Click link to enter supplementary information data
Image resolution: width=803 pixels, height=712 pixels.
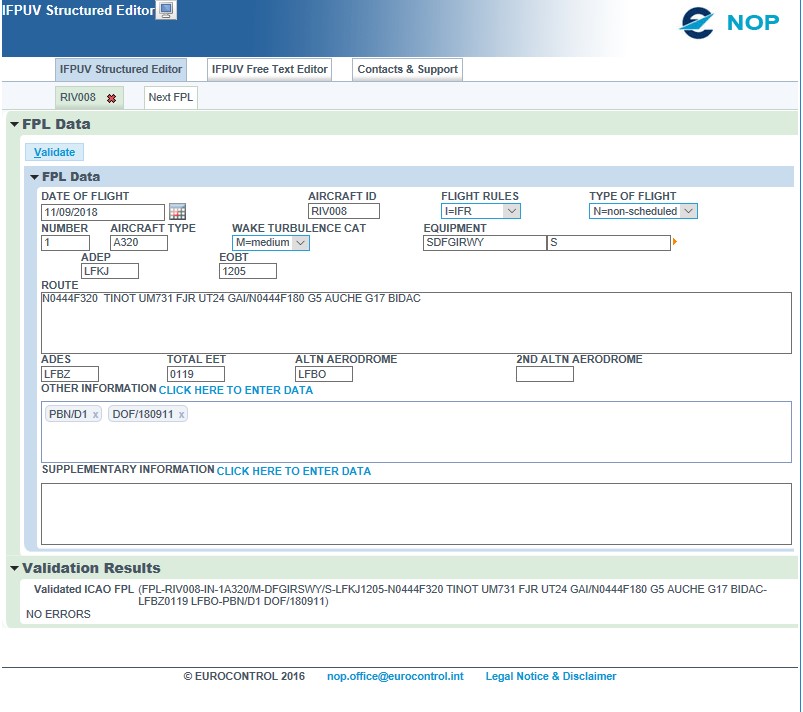pyautogui.click(x=293, y=471)
